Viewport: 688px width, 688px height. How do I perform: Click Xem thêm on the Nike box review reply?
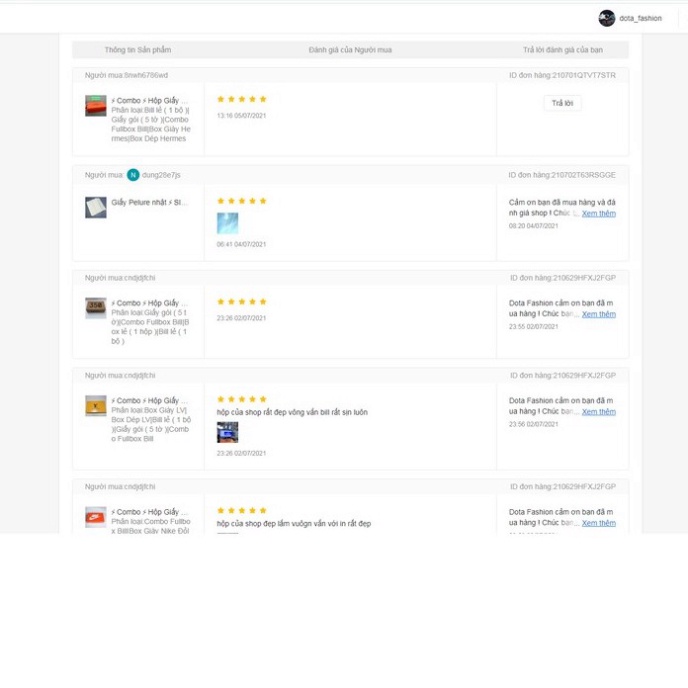click(598, 523)
